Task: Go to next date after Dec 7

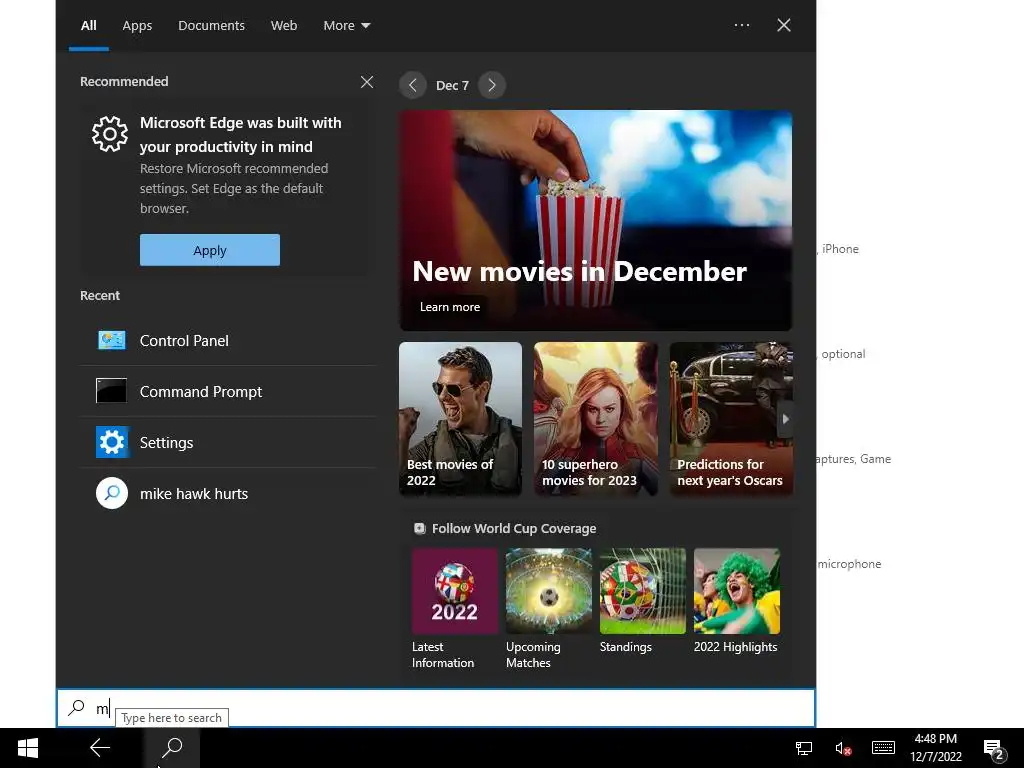Action: click(x=492, y=85)
